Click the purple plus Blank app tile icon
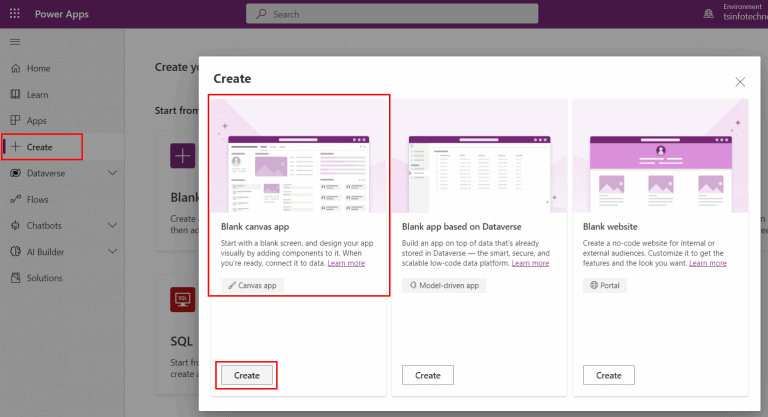The width and height of the screenshot is (768, 417). 183,156
